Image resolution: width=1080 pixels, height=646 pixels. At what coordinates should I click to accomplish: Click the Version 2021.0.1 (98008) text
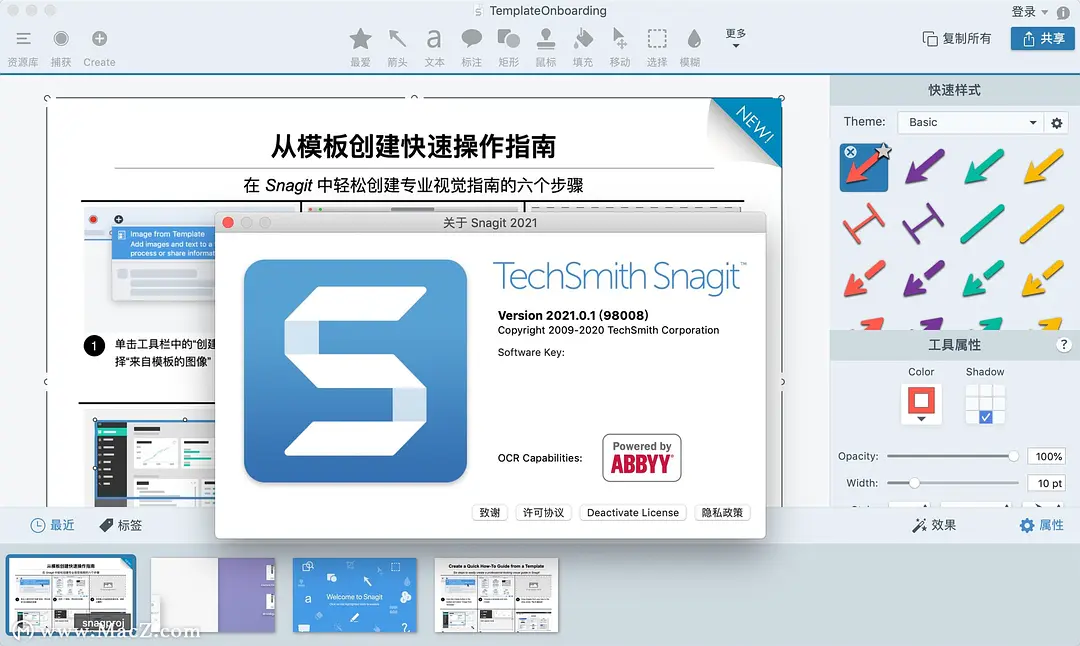573,315
